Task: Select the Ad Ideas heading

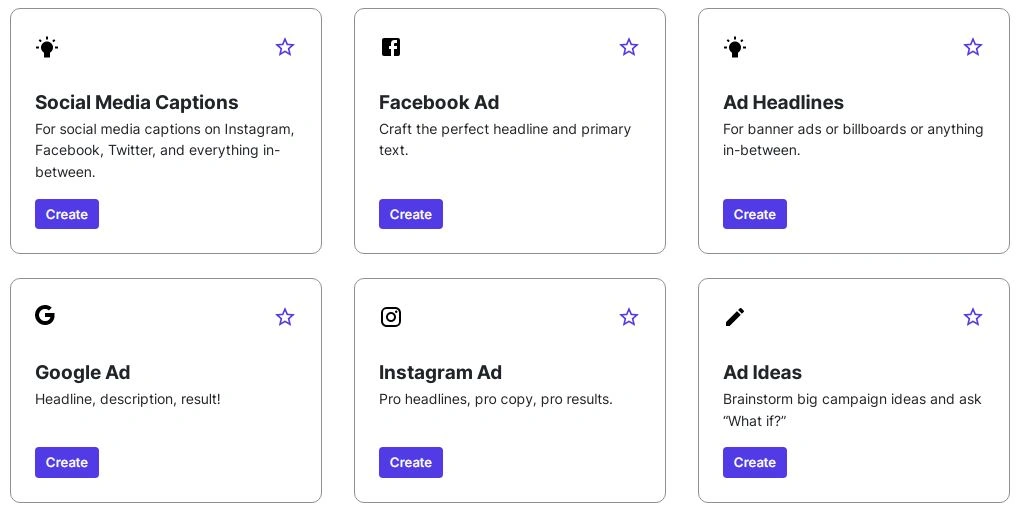Action: pos(762,372)
